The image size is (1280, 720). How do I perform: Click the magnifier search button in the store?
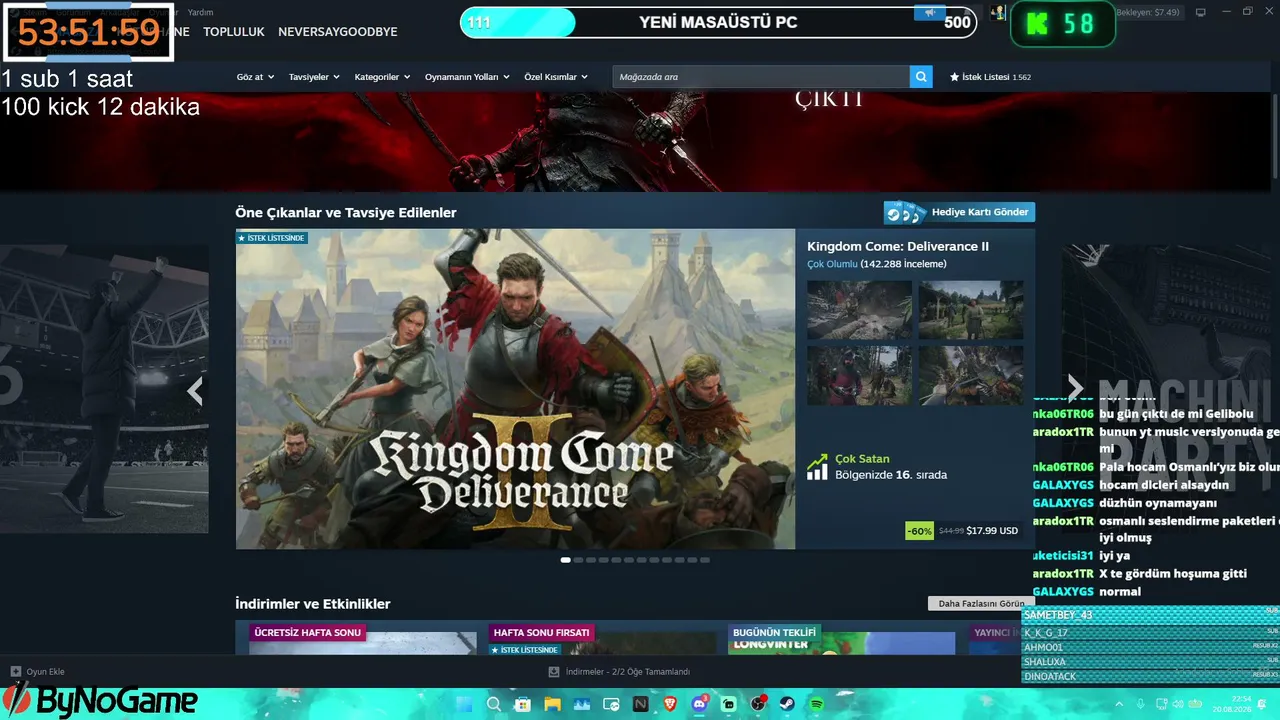tap(921, 77)
